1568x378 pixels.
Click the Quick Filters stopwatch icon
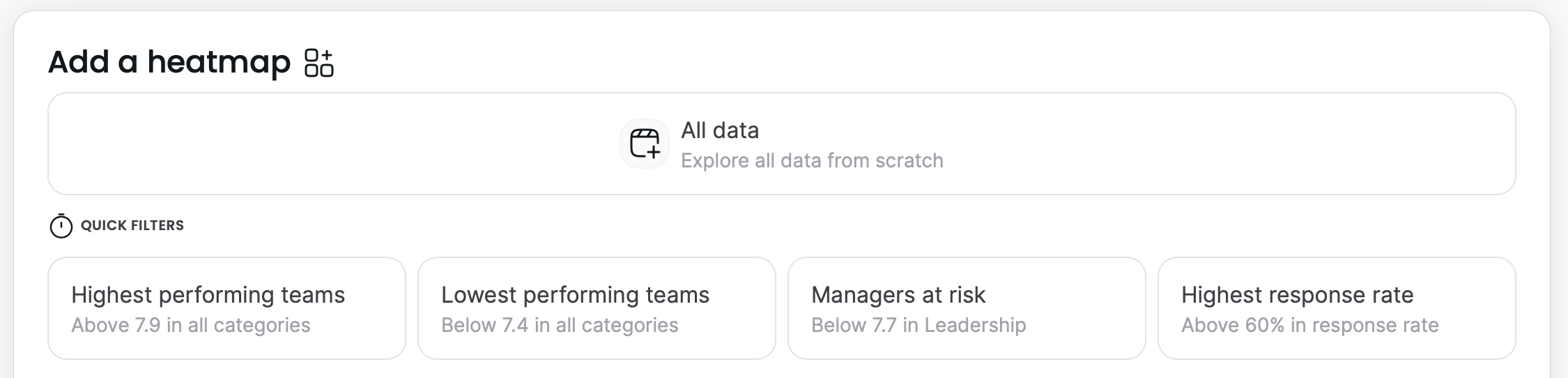click(61, 226)
